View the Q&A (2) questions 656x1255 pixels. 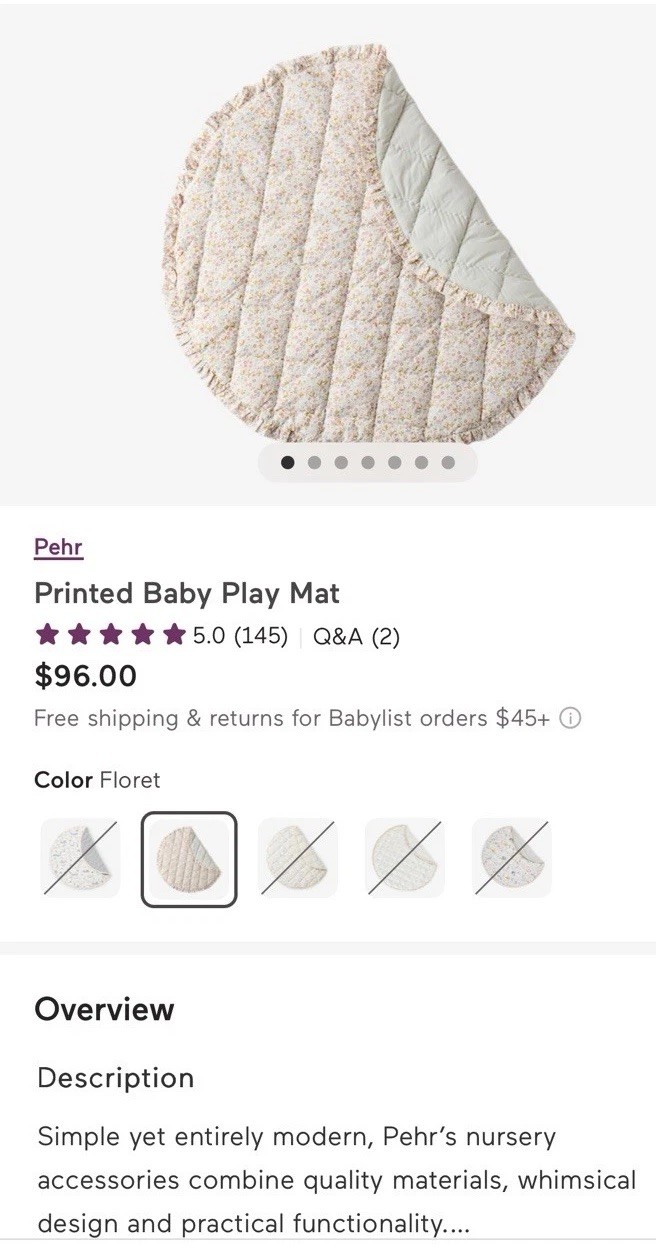pos(356,636)
